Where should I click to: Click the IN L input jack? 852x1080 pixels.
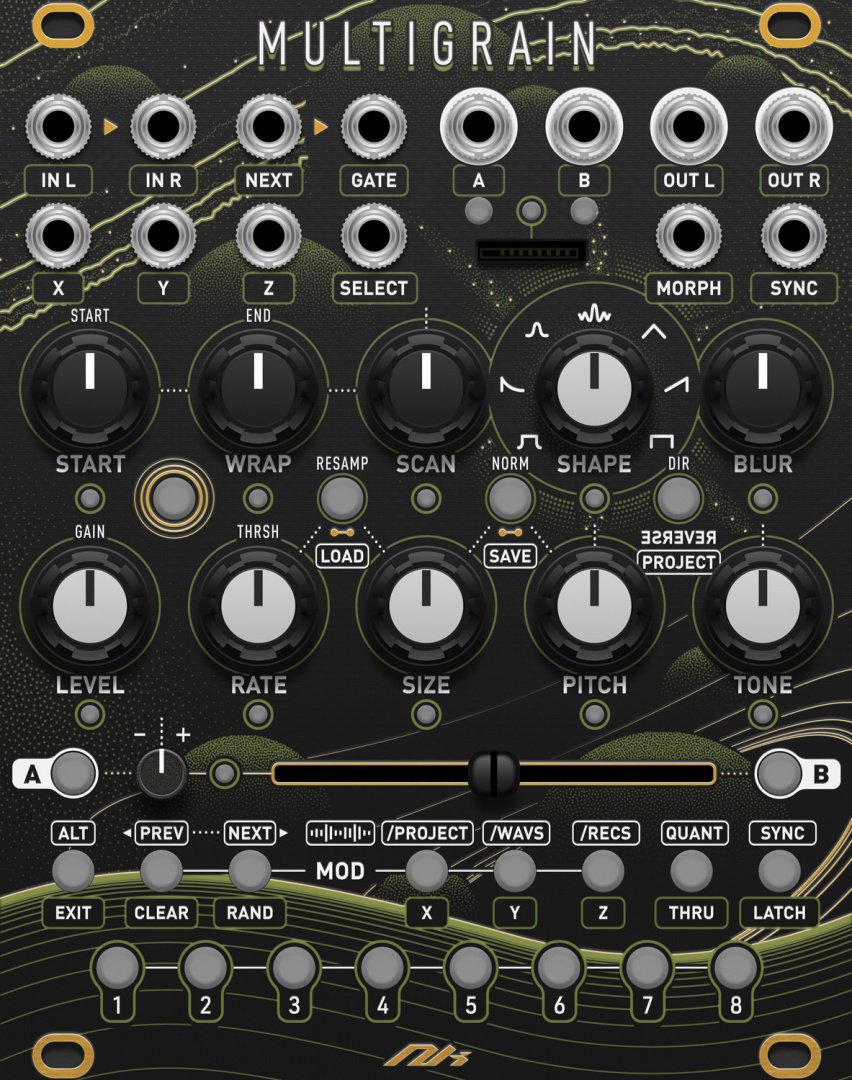(59, 127)
